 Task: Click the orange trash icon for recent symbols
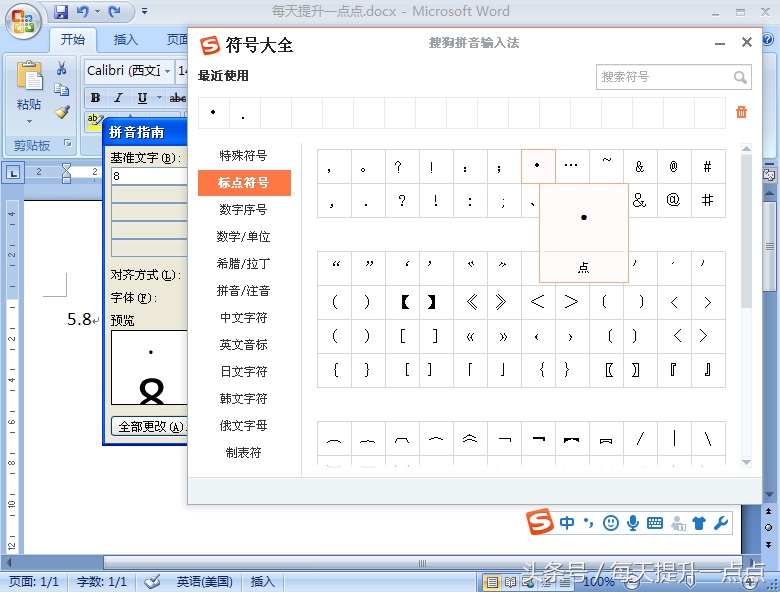tap(741, 112)
